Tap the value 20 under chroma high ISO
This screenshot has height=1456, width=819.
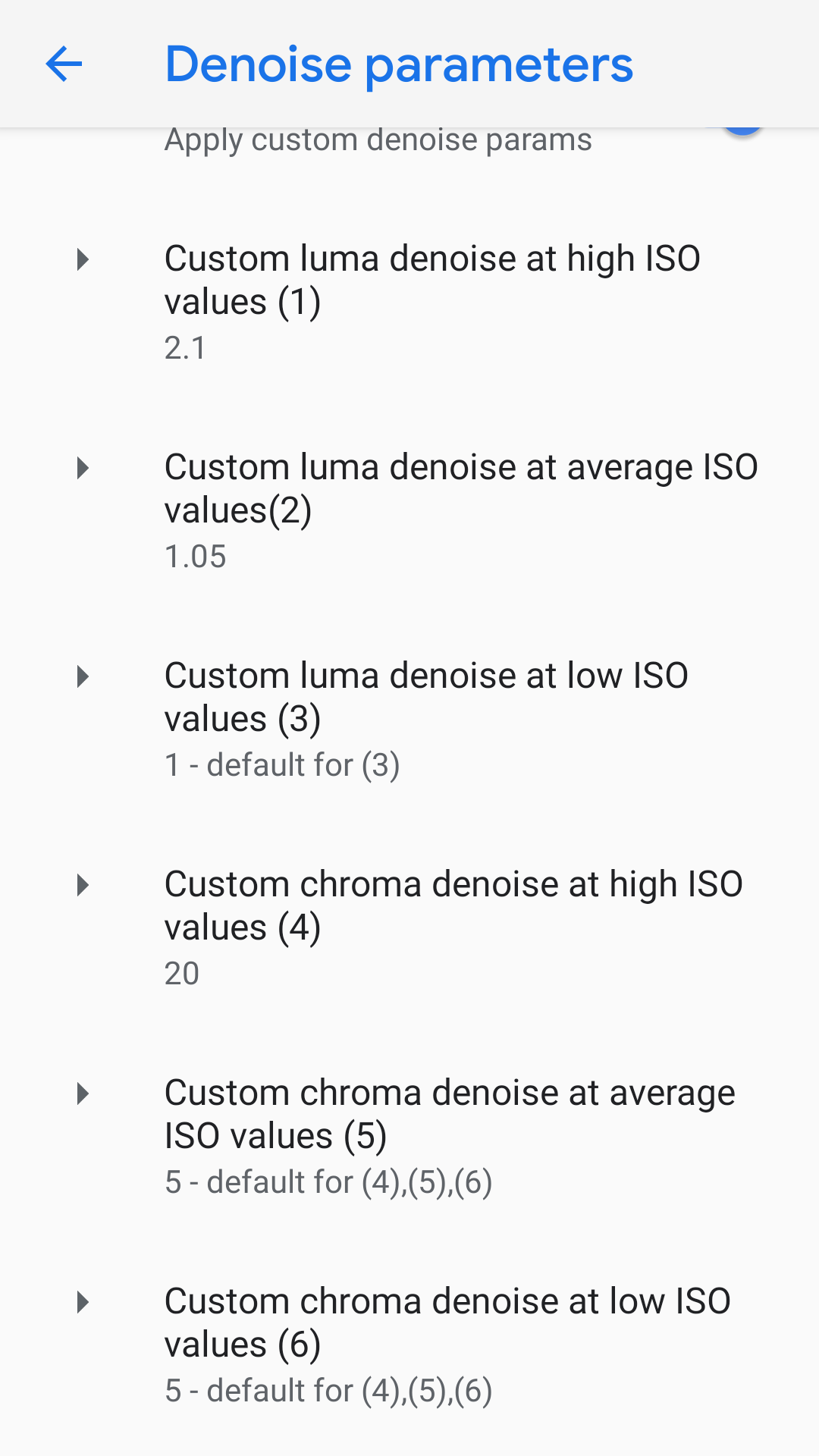(182, 974)
